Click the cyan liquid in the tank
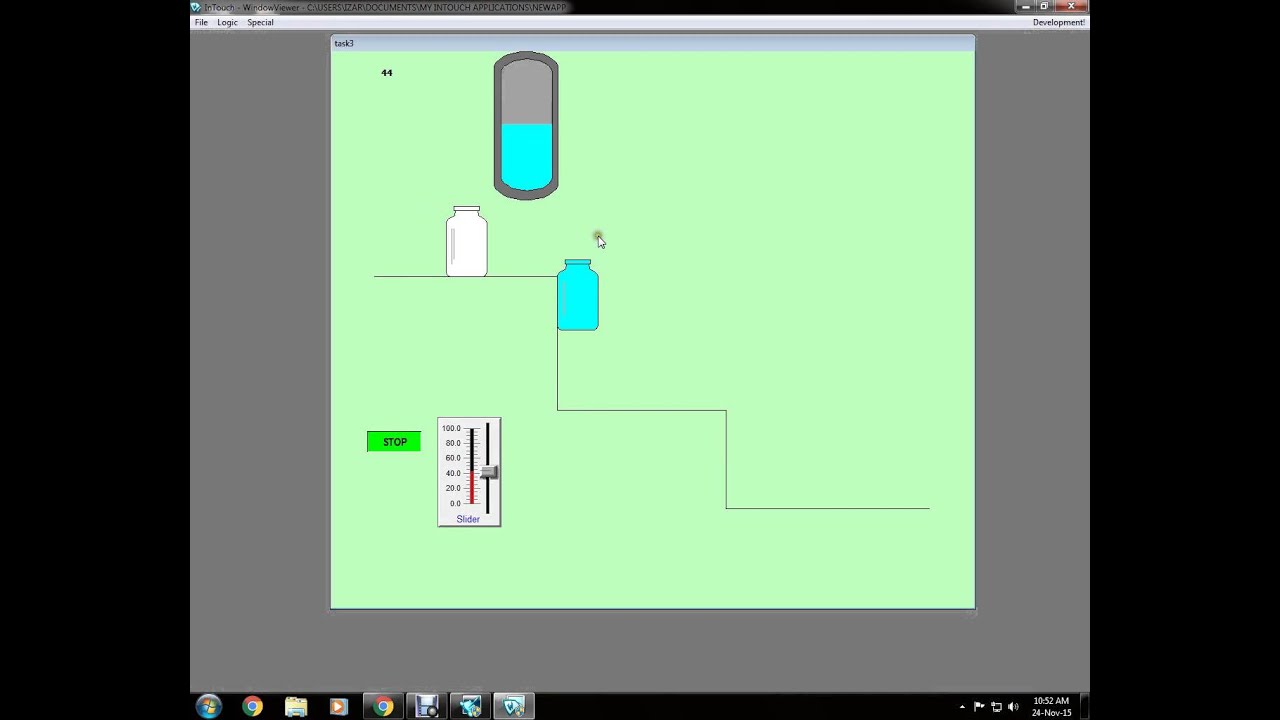The height and width of the screenshot is (720, 1280). 526,156
